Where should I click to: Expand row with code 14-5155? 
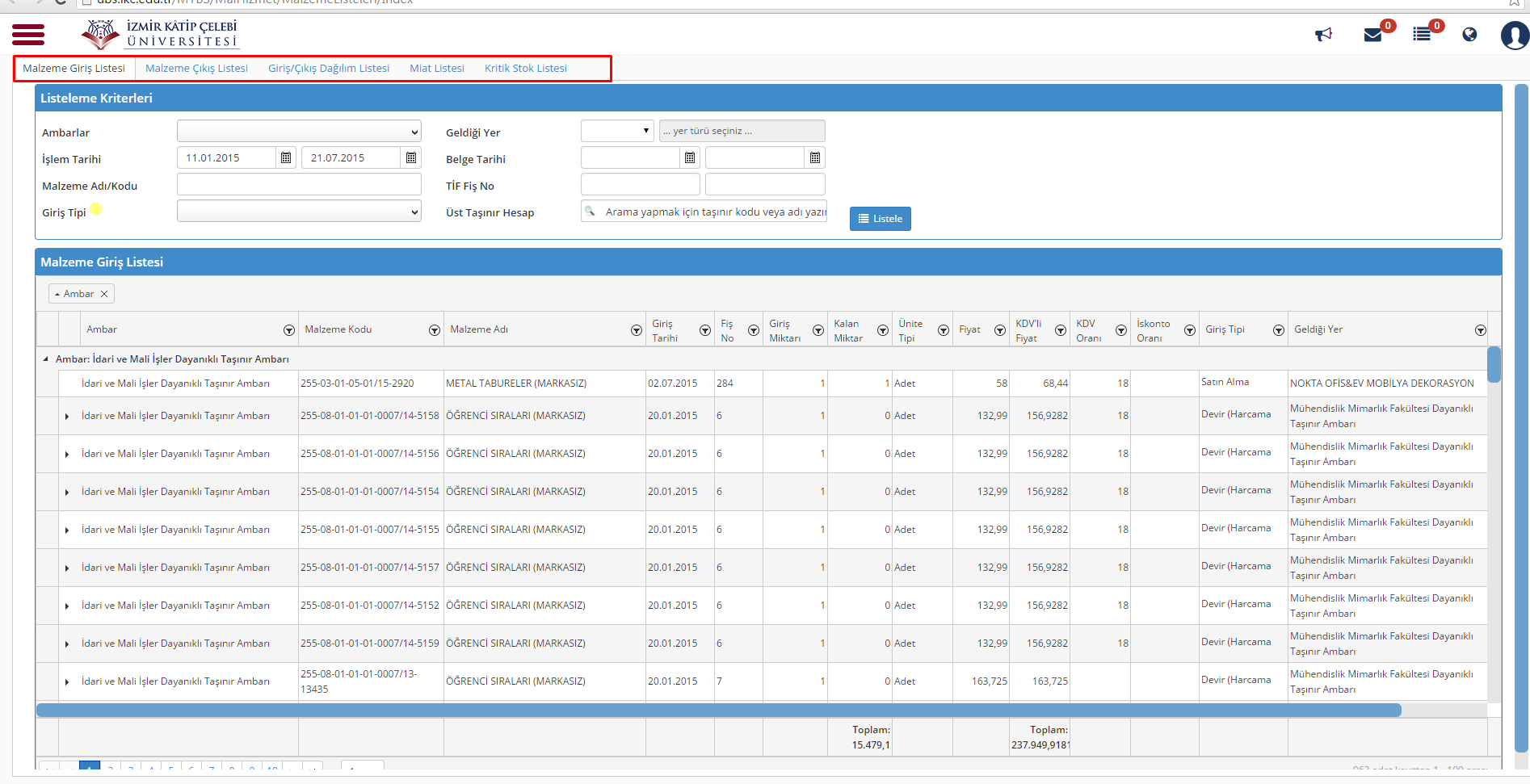pyautogui.click(x=67, y=530)
